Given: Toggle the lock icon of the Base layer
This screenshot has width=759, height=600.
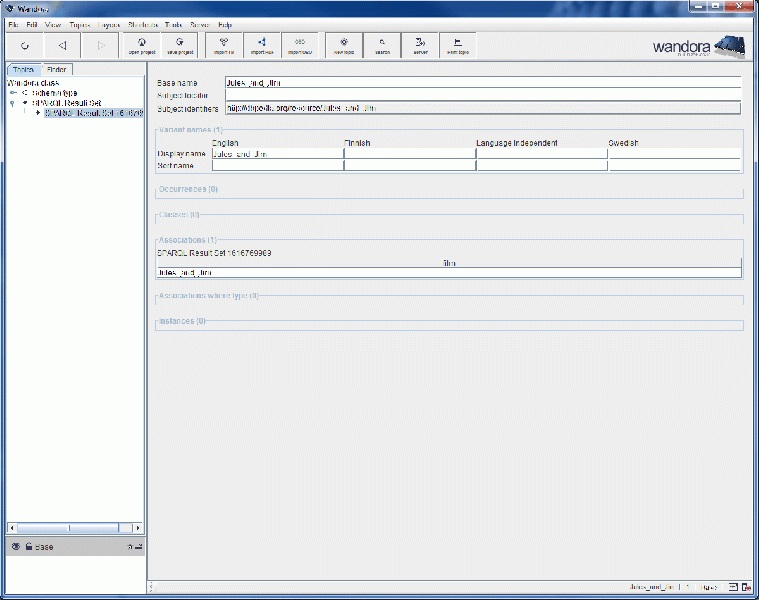Looking at the screenshot, I should coord(28,547).
